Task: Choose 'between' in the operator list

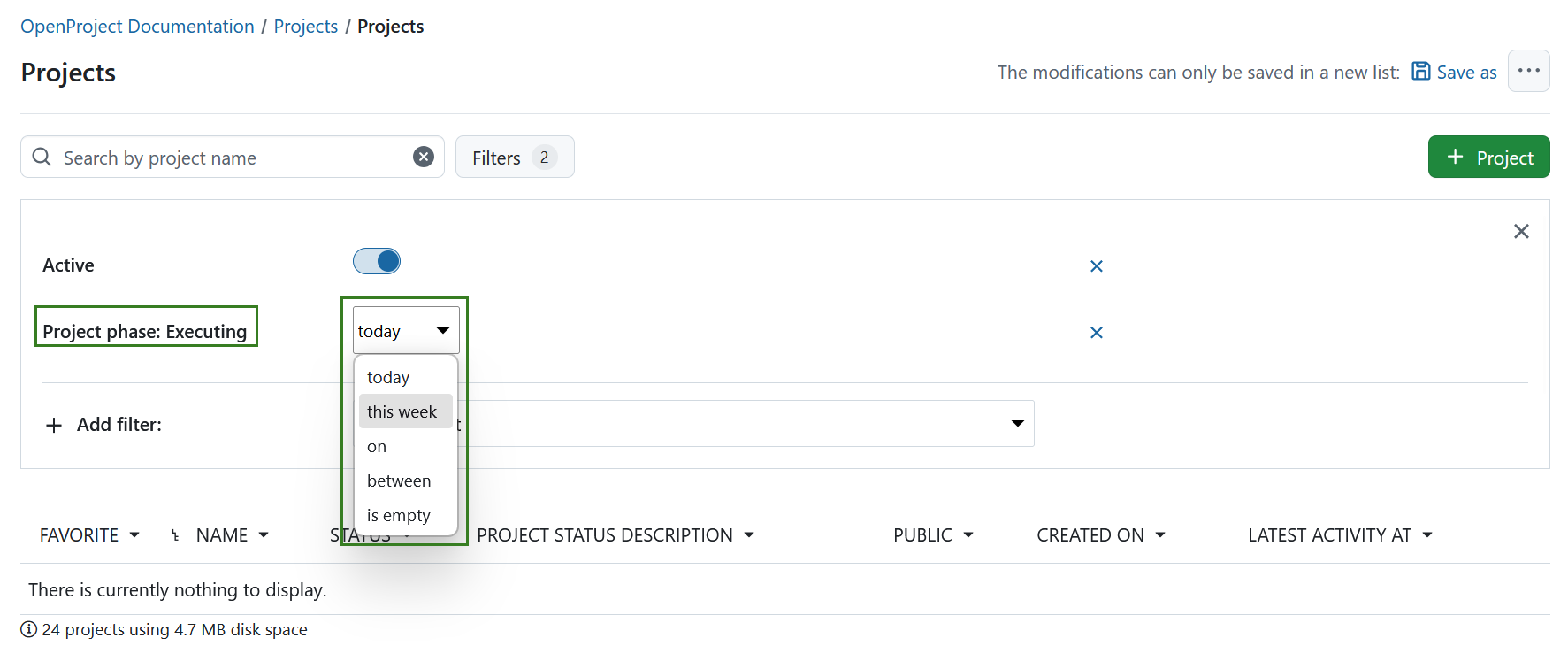Action: click(399, 481)
